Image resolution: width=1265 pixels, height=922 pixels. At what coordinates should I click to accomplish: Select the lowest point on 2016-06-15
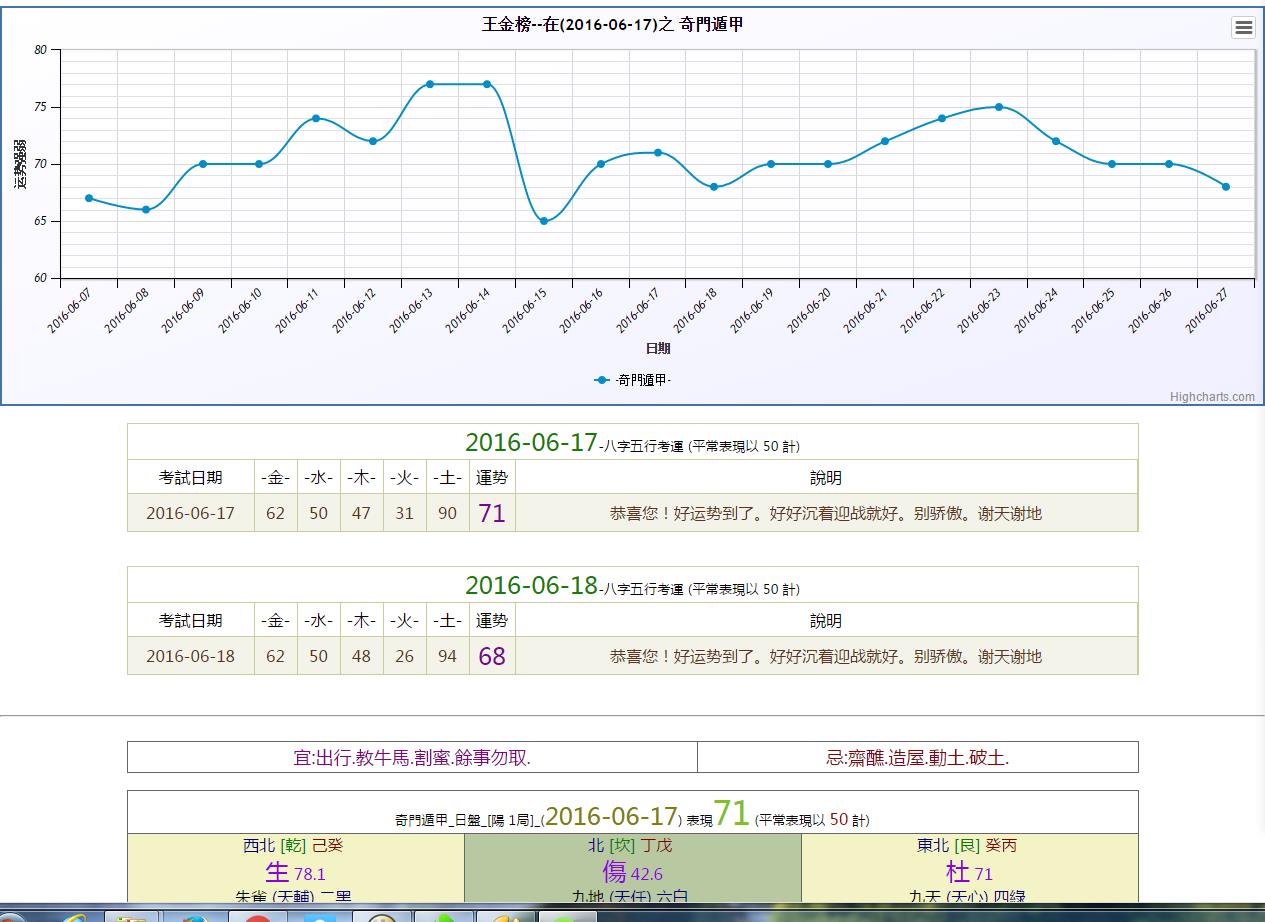click(x=544, y=221)
